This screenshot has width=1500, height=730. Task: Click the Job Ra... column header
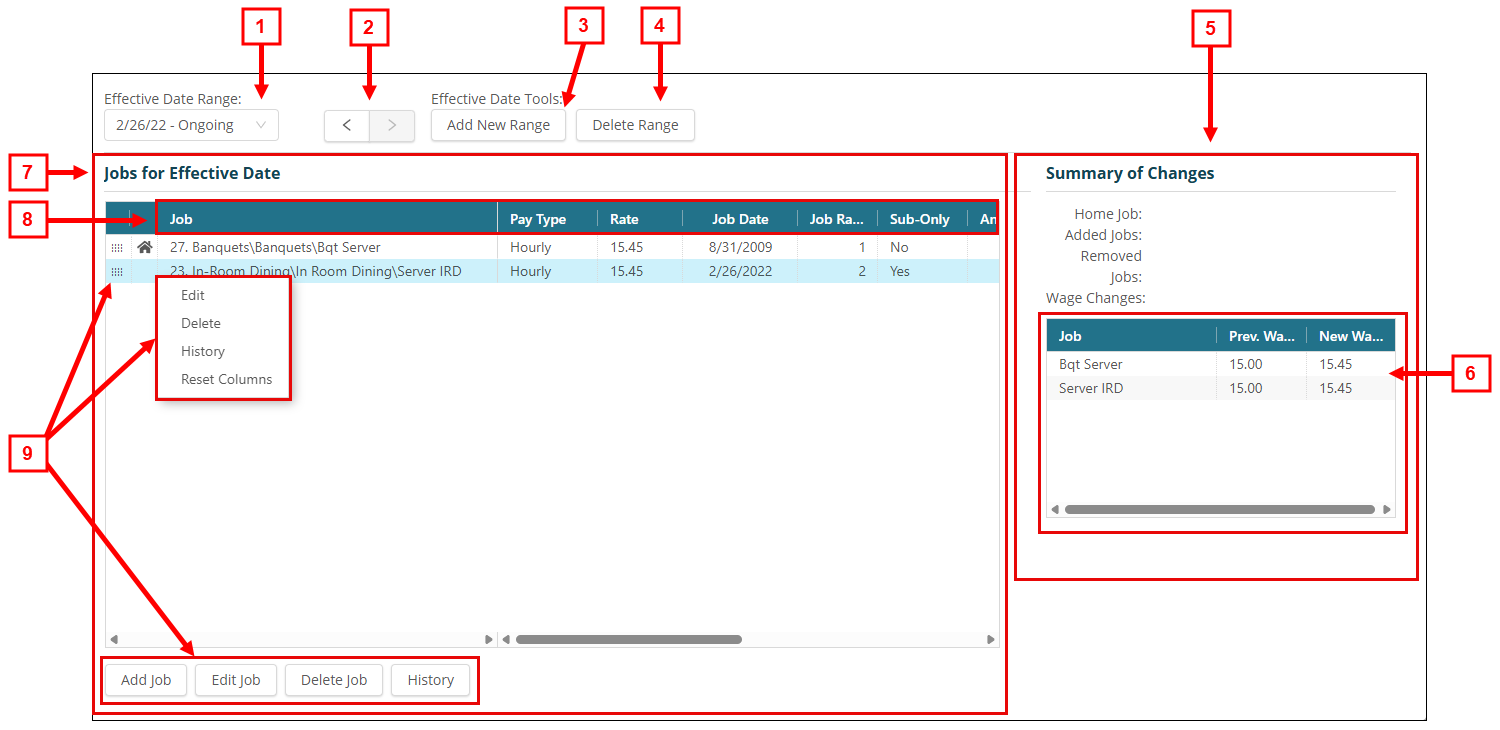837,219
